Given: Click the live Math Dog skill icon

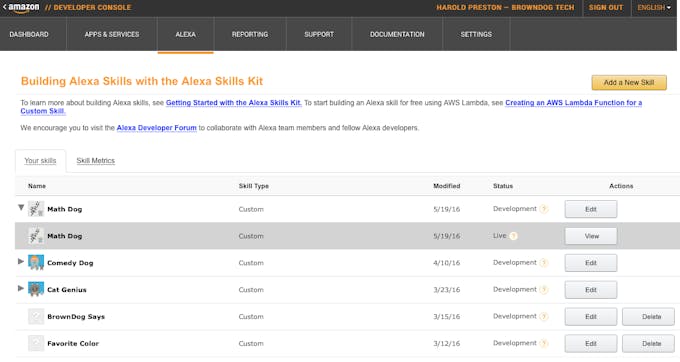Looking at the screenshot, I should coord(36,236).
